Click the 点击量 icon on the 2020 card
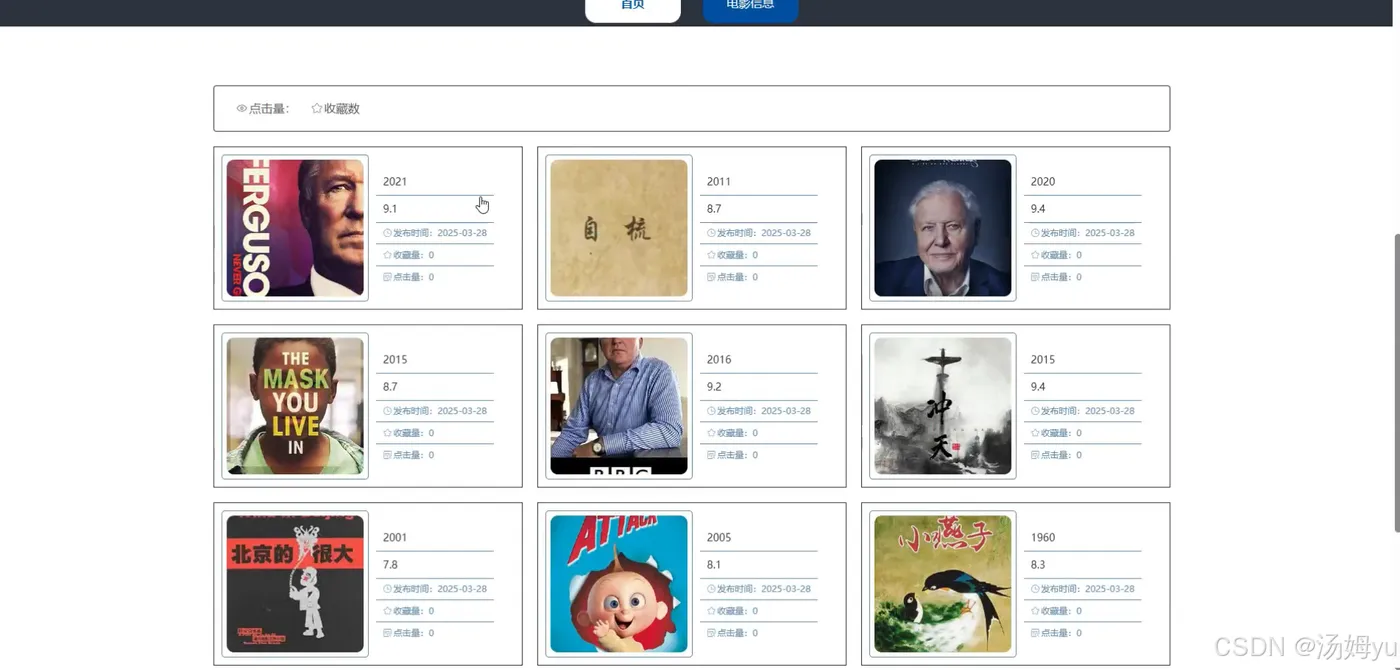Viewport: 1400px width, 670px height. pyautogui.click(x=1035, y=277)
